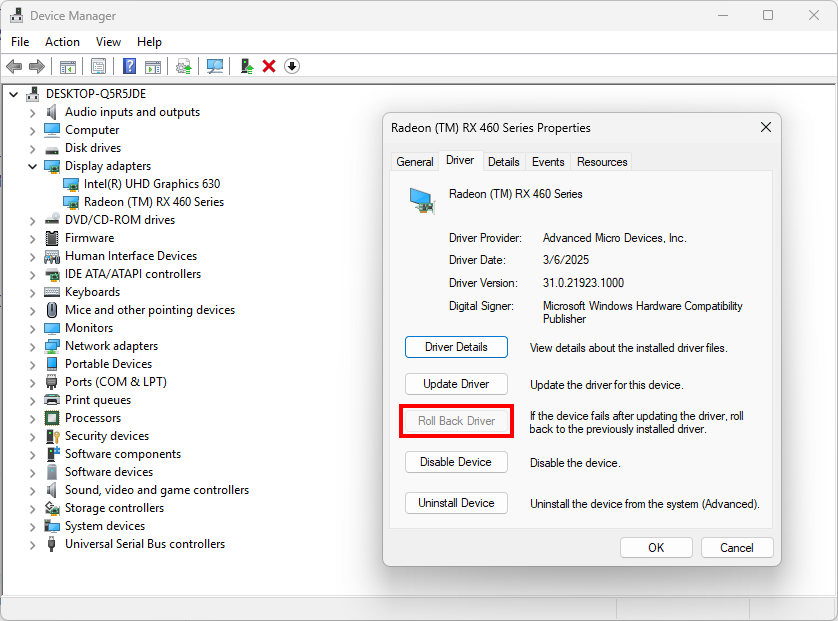Select Intel(R) UHD Graphics 630 device
This screenshot has width=838, height=621.
tap(151, 184)
